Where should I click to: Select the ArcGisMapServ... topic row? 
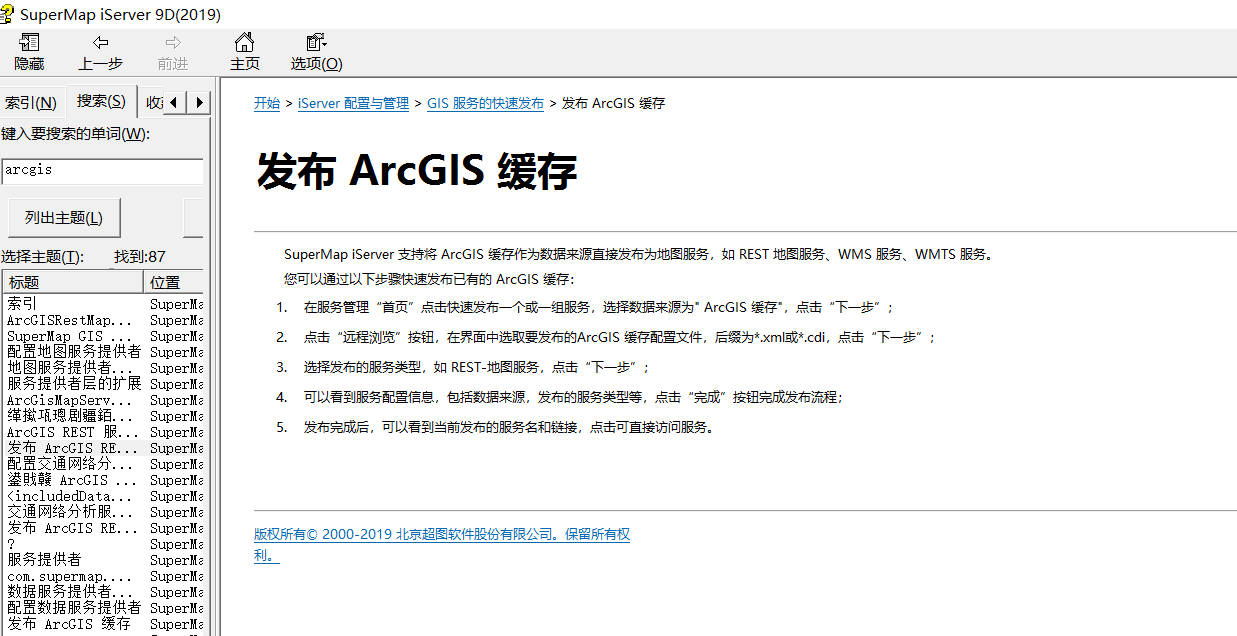point(104,400)
